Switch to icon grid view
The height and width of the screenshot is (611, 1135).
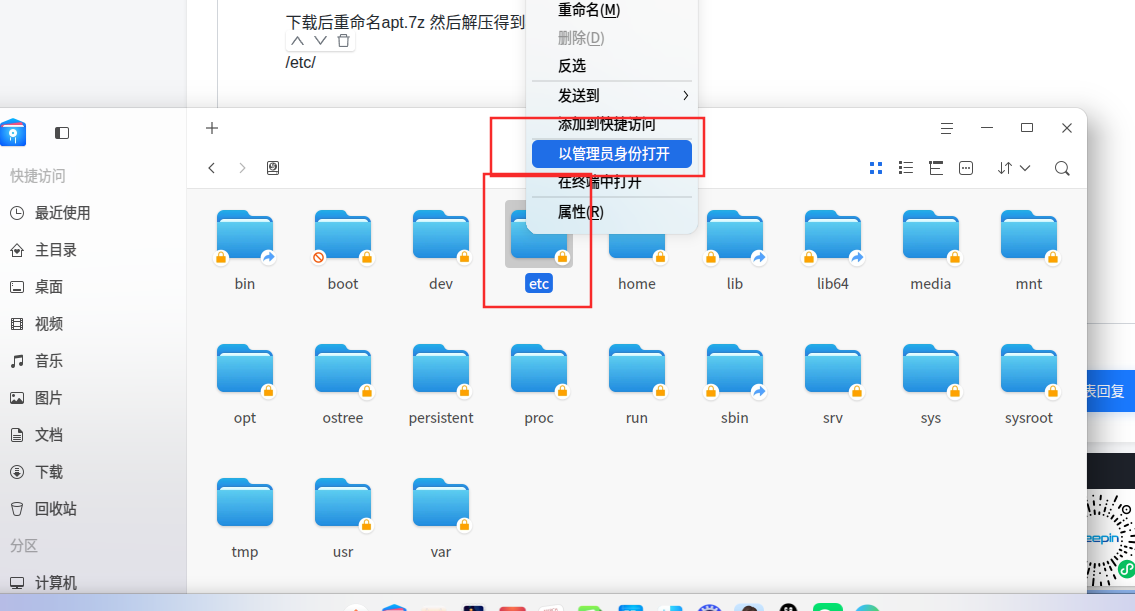tap(876, 168)
